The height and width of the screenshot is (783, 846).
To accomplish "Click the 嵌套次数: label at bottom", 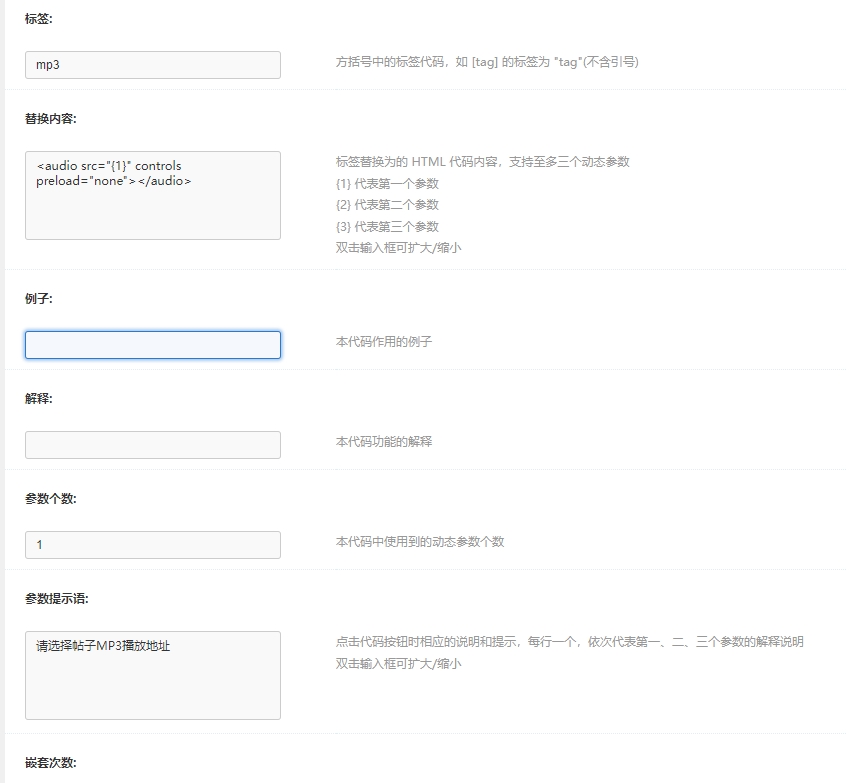I will 51,763.
